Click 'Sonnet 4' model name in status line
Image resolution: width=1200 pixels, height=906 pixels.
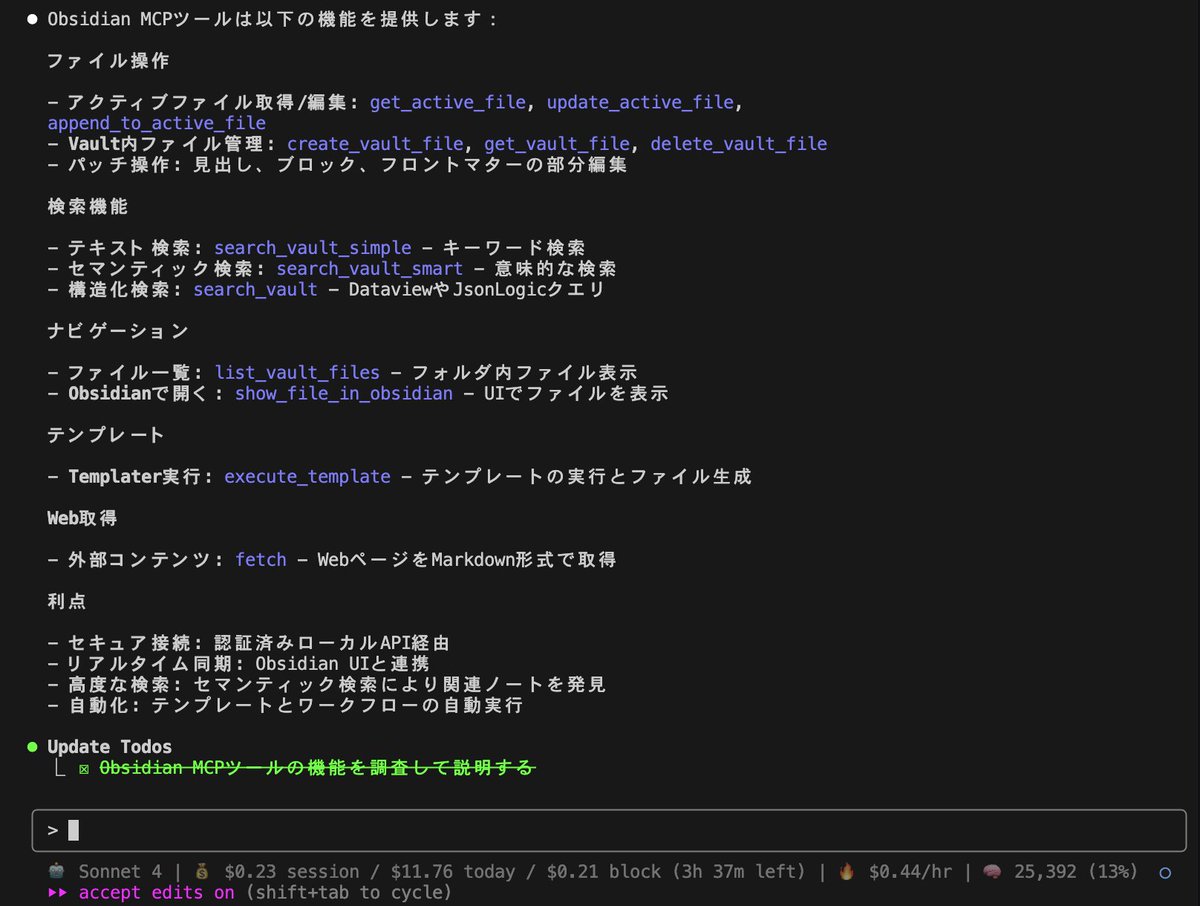pos(120,872)
